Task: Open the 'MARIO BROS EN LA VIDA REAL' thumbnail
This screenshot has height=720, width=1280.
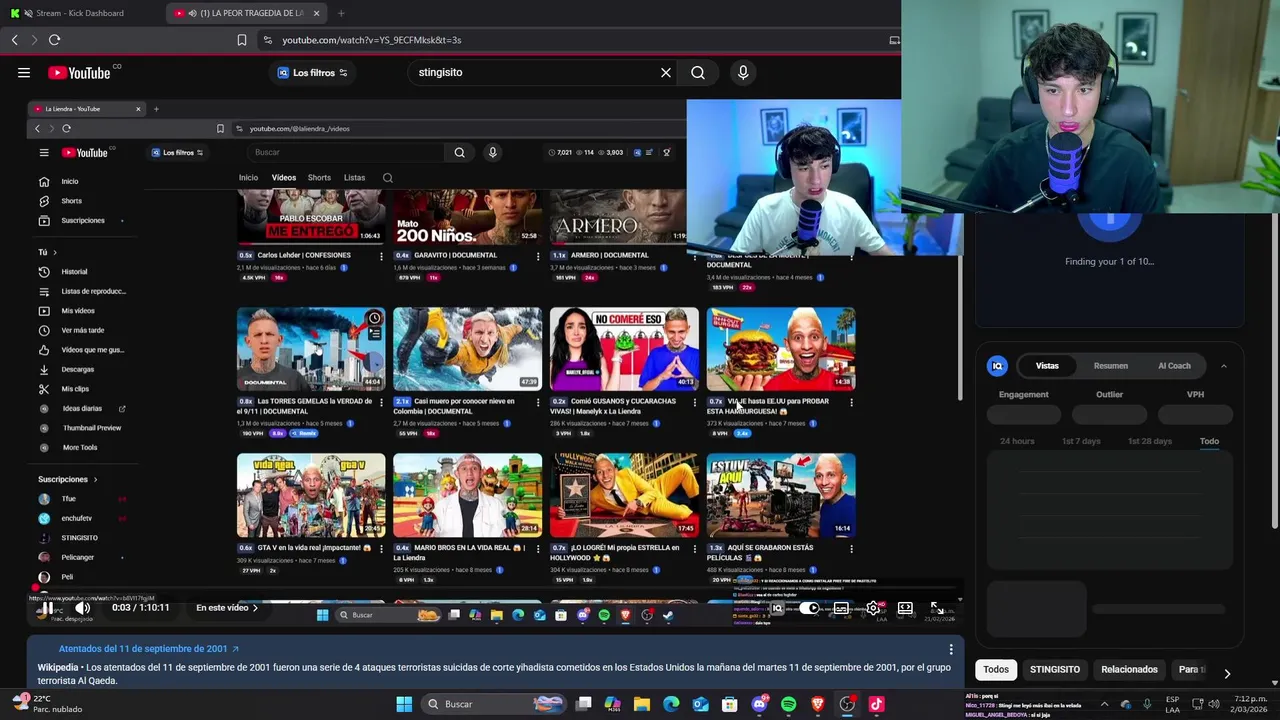Action: 468,495
